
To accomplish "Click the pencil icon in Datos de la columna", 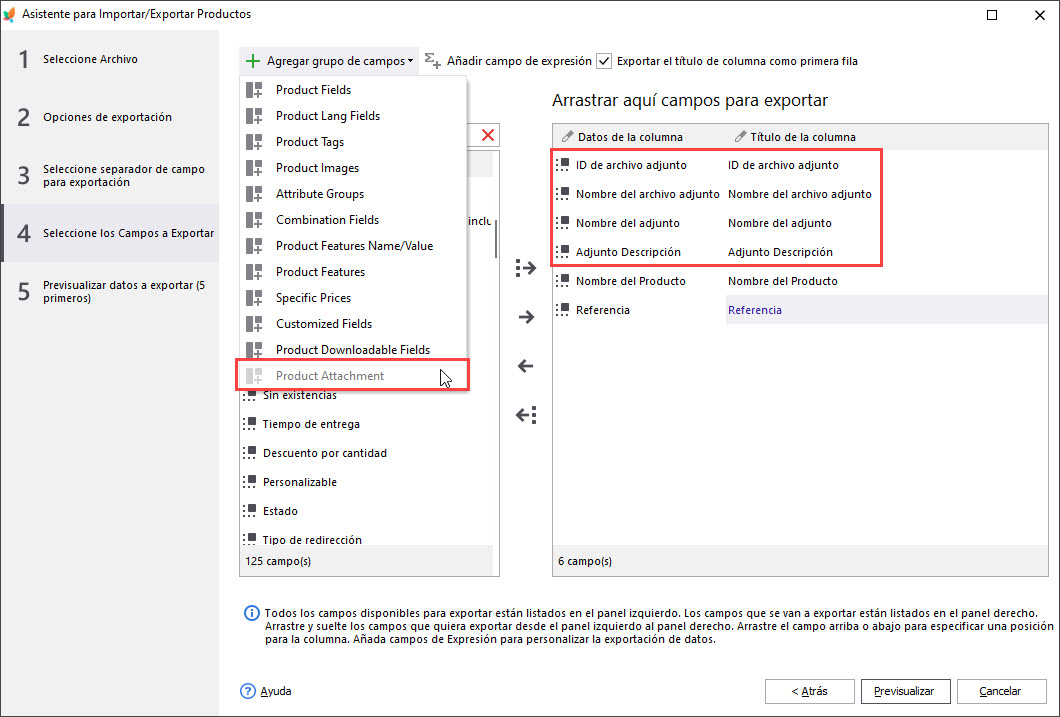I will [567, 137].
